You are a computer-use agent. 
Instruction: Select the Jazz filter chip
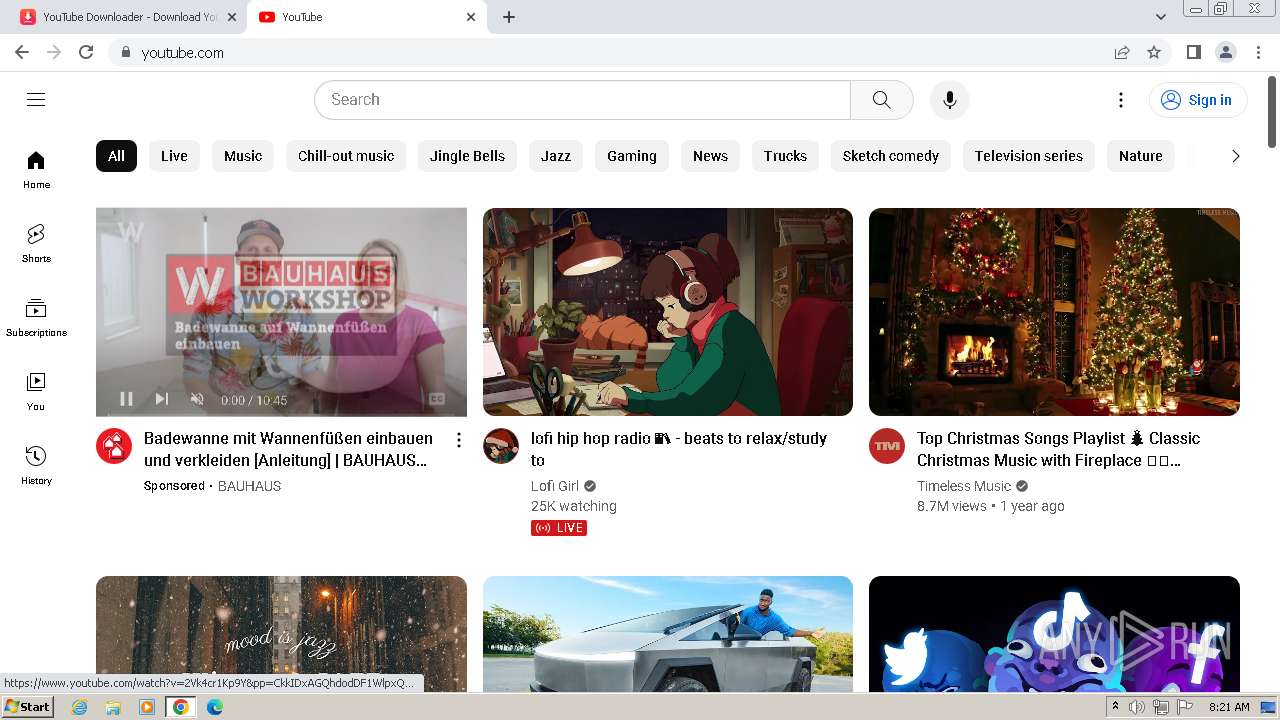click(556, 156)
